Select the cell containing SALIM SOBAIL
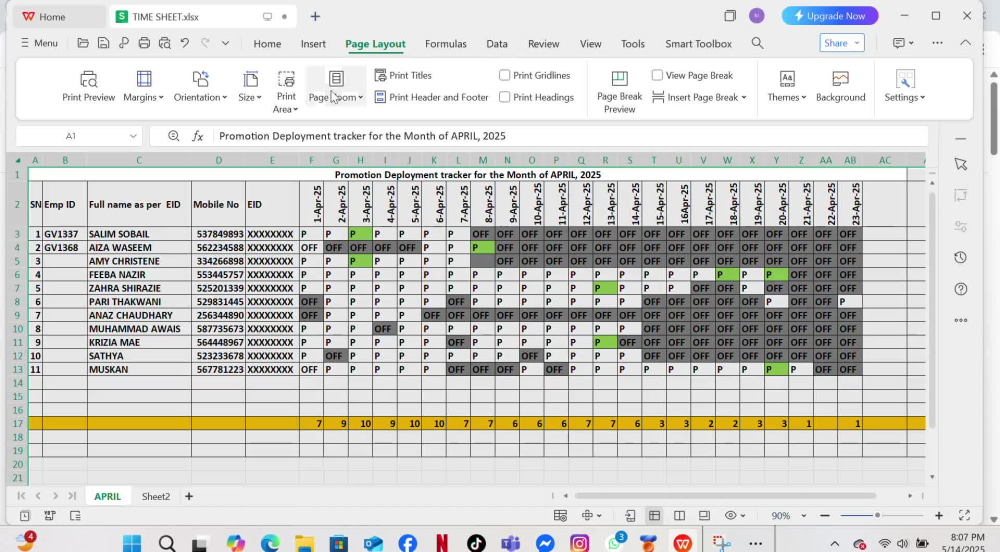1000x552 pixels. [139, 234]
